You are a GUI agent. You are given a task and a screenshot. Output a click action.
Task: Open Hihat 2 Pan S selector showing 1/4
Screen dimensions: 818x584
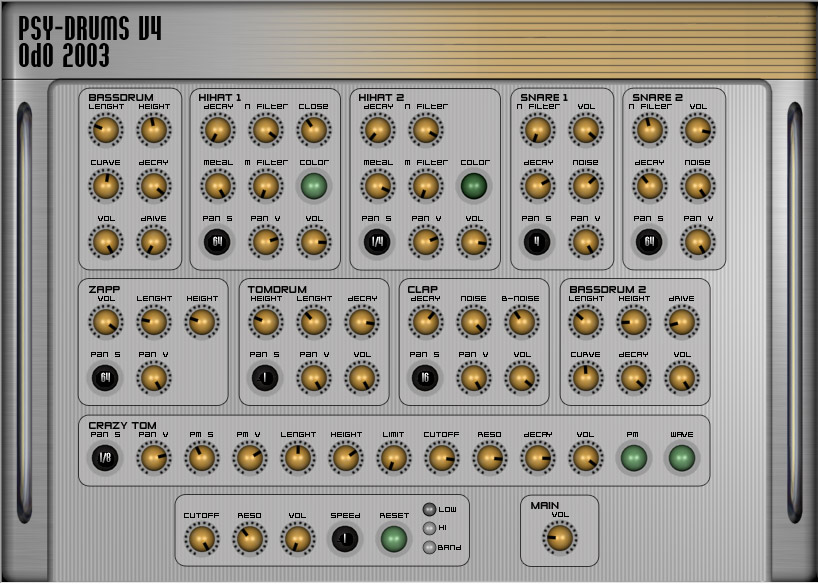click(x=377, y=242)
